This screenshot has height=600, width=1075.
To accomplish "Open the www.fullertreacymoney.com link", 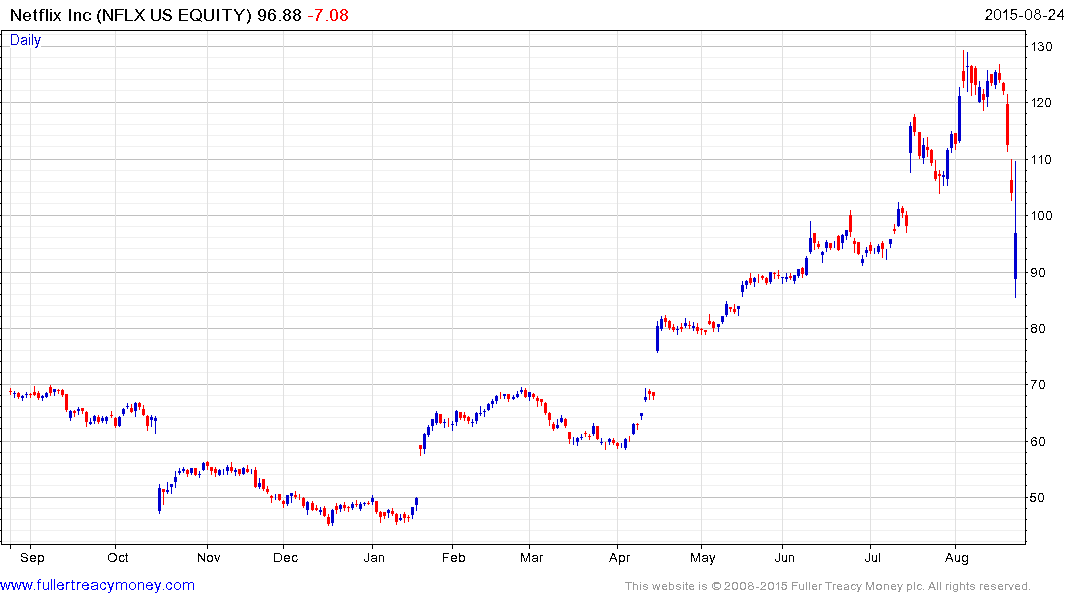I will [97, 585].
